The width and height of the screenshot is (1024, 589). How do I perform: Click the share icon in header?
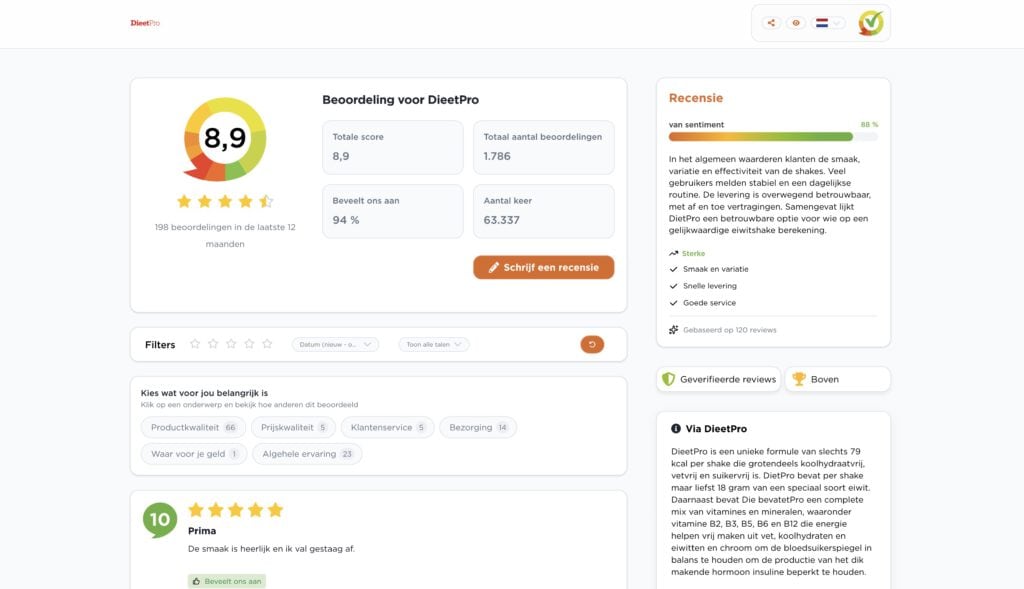click(x=771, y=23)
